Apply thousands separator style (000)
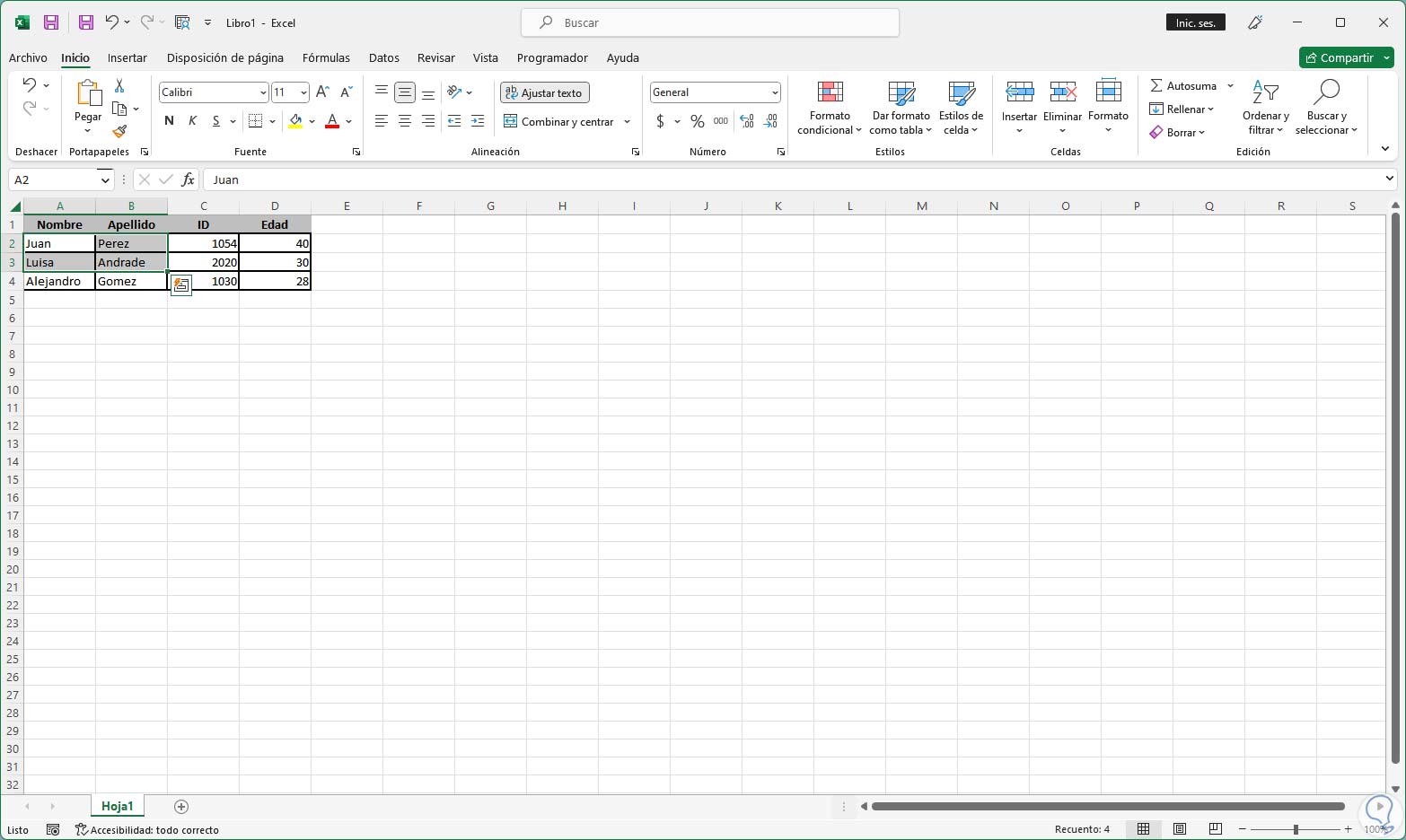Viewport: 1406px width, 840px height. (x=721, y=121)
